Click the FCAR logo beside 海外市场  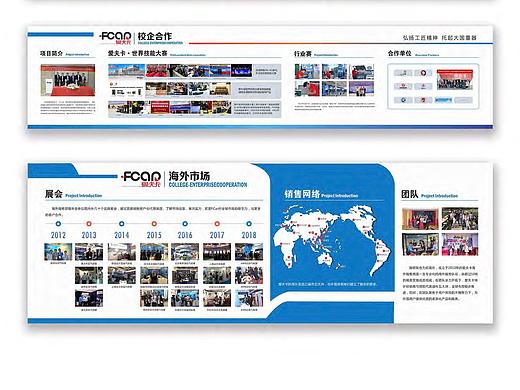(x=141, y=179)
